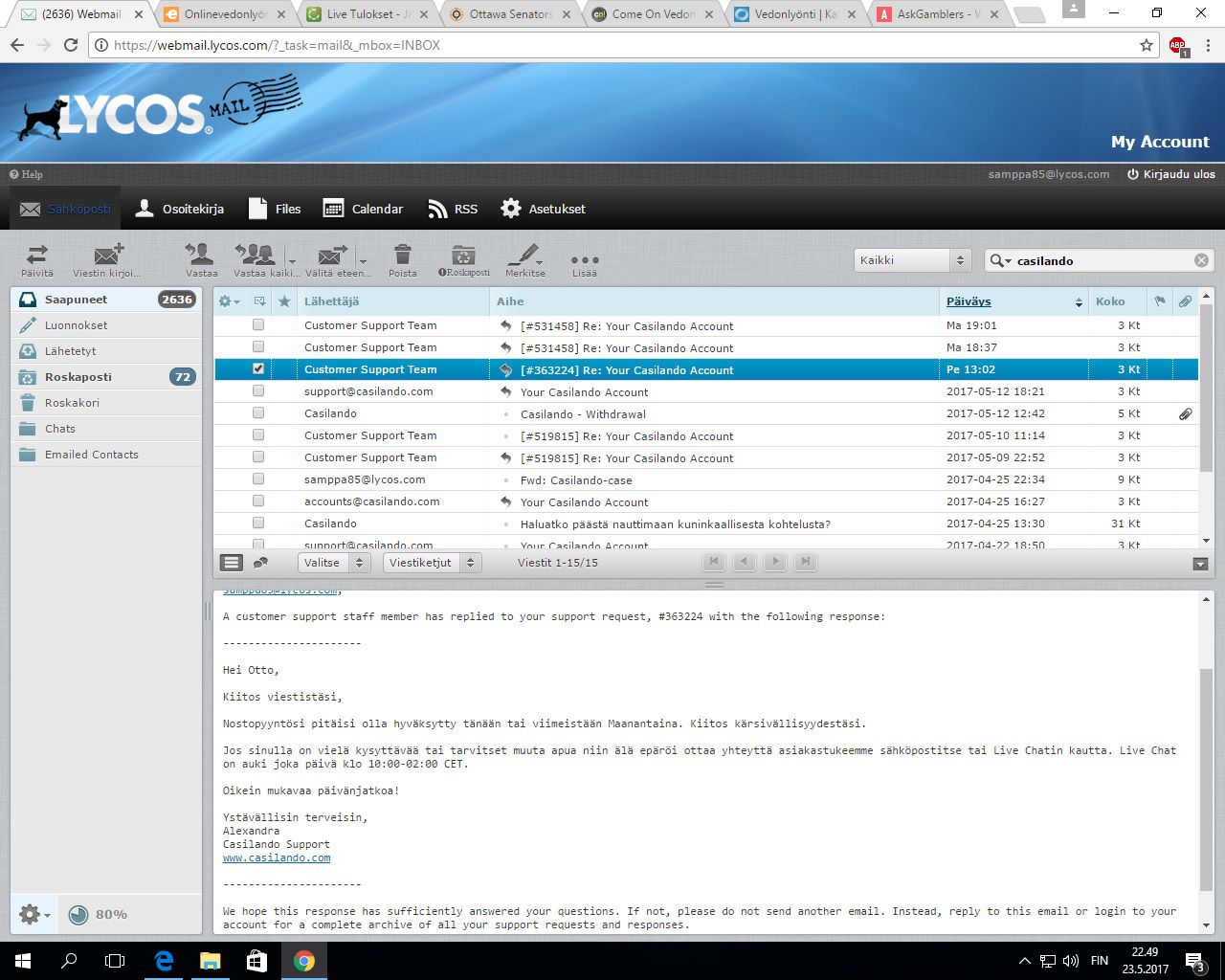Tick the checkbox for the Ma 18:37 message
This screenshot has height=980, width=1225.
click(x=258, y=347)
